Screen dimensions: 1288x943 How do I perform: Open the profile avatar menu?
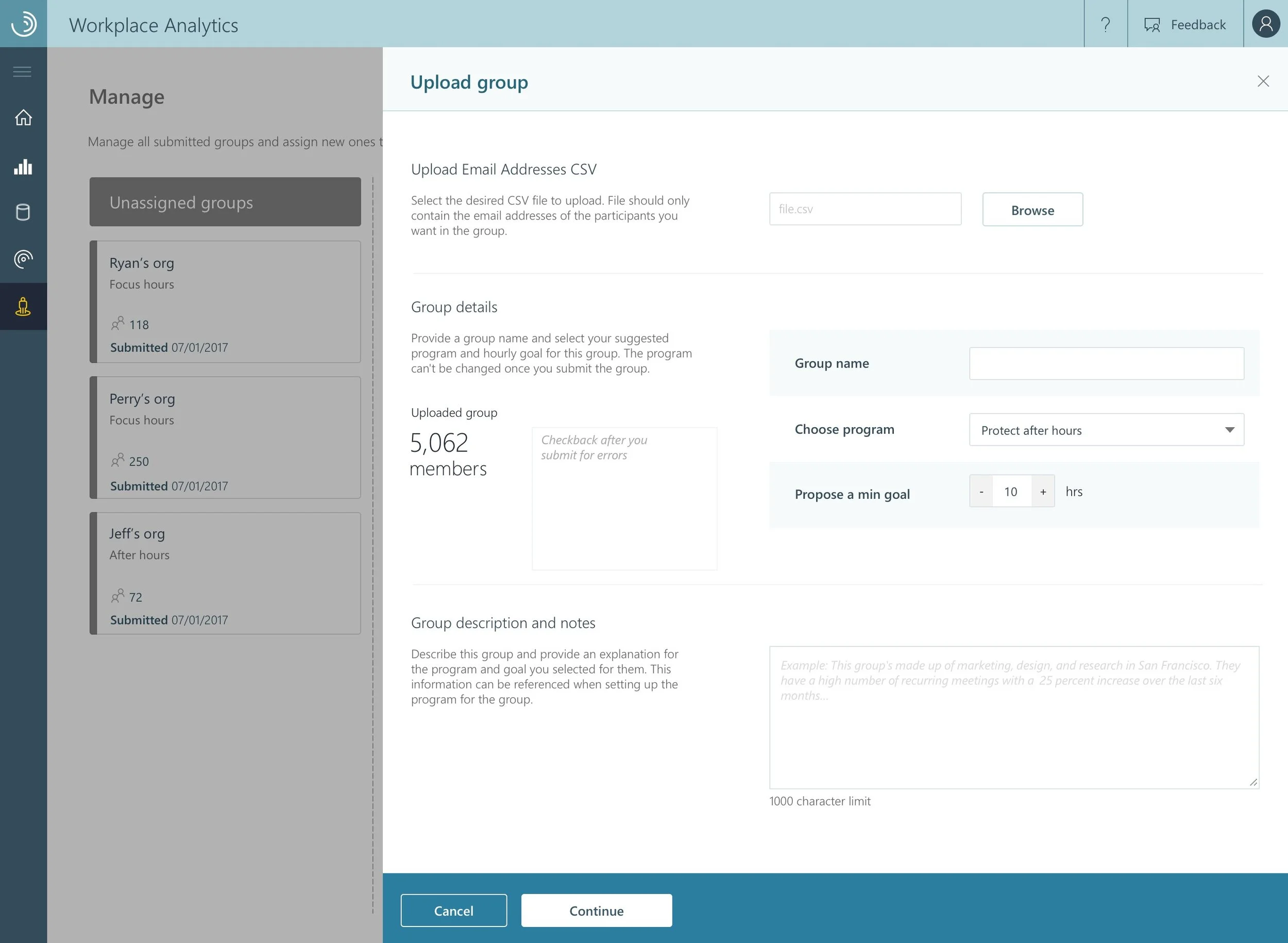coord(1266,24)
